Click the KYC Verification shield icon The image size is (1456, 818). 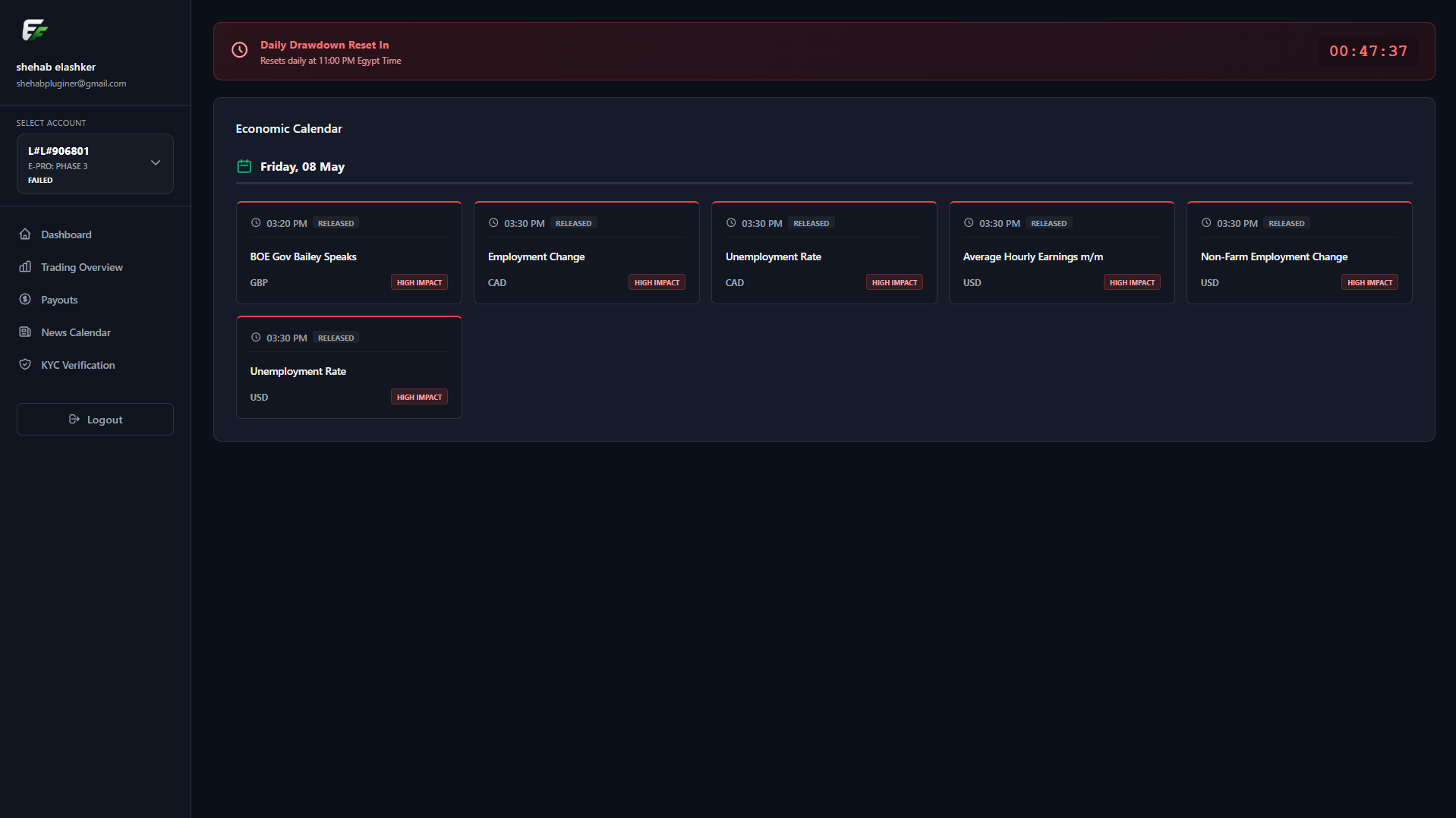(25, 365)
